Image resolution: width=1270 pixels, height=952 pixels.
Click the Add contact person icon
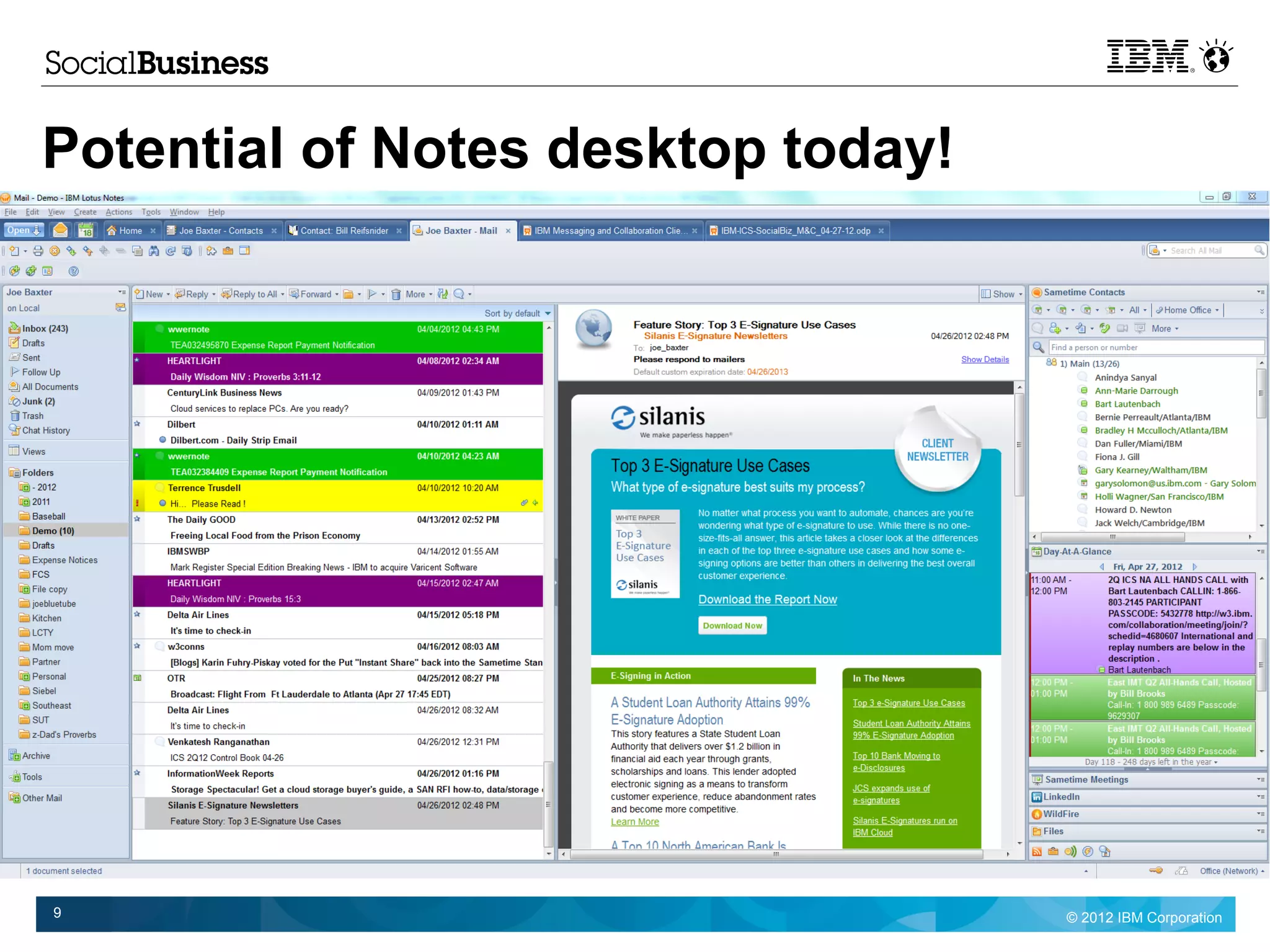pos(1054,328)
